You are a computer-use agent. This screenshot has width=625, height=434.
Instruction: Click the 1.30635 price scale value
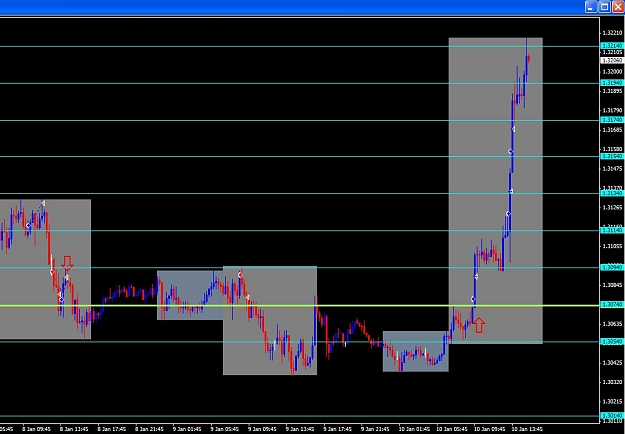[613, 324]
